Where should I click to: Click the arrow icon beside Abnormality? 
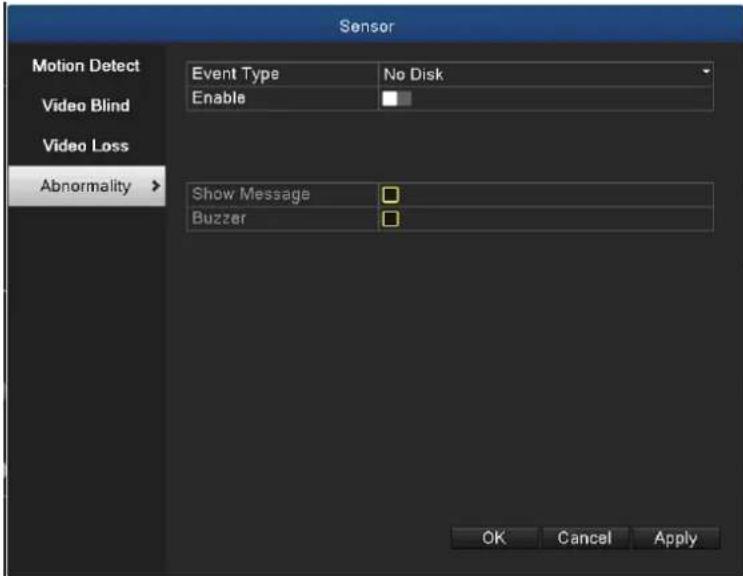(155, 186)
